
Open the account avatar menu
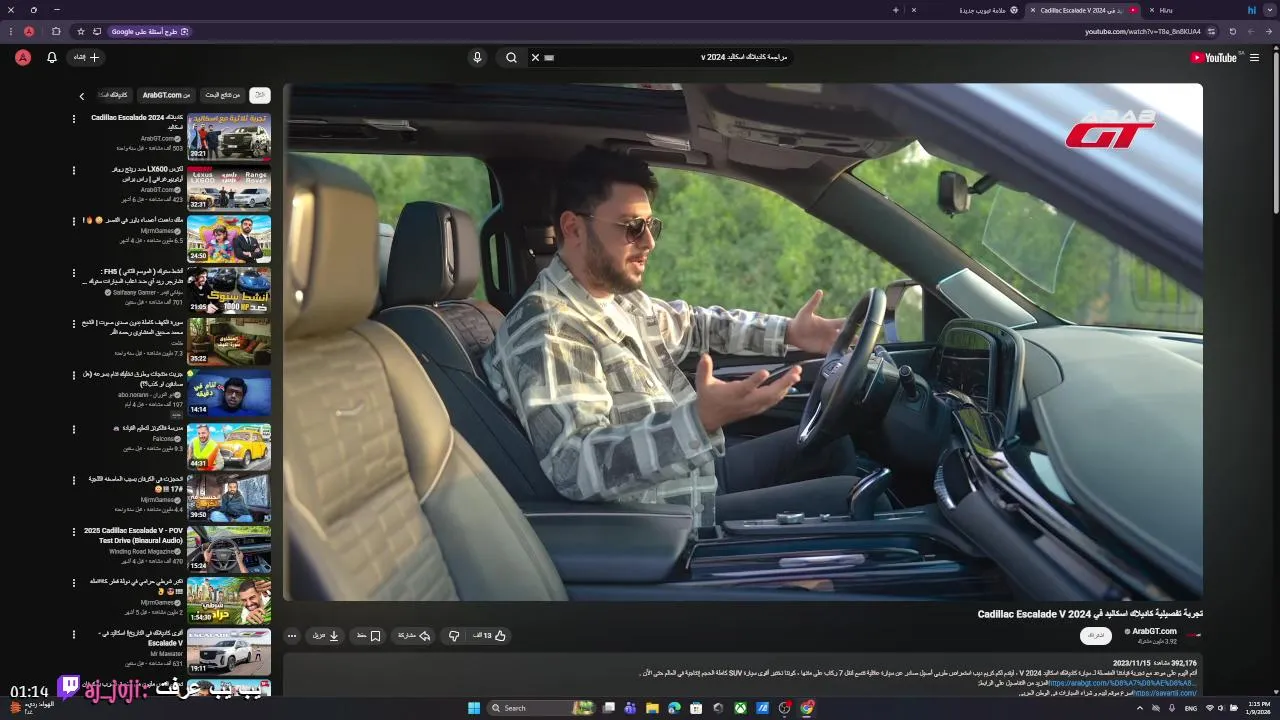pyautogui.click(x=23, y=58)
